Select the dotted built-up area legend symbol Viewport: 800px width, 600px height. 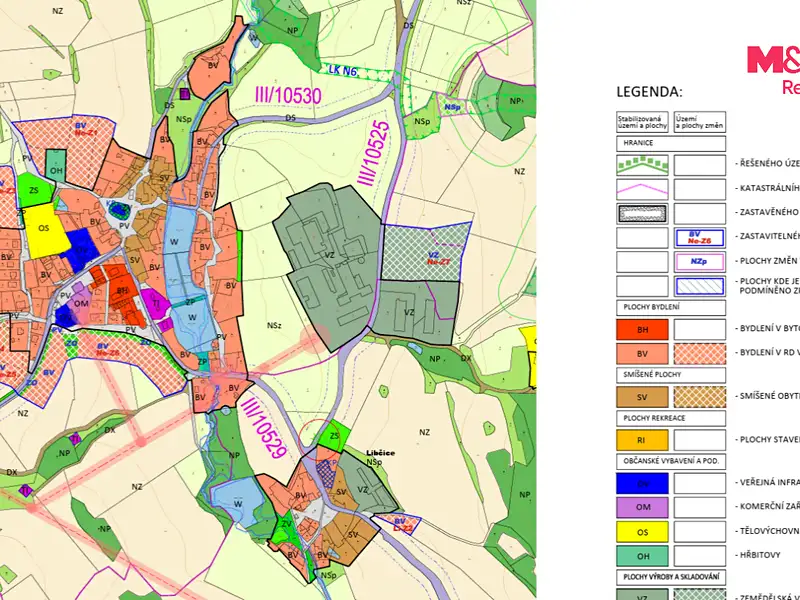click(x=642, y=214)
